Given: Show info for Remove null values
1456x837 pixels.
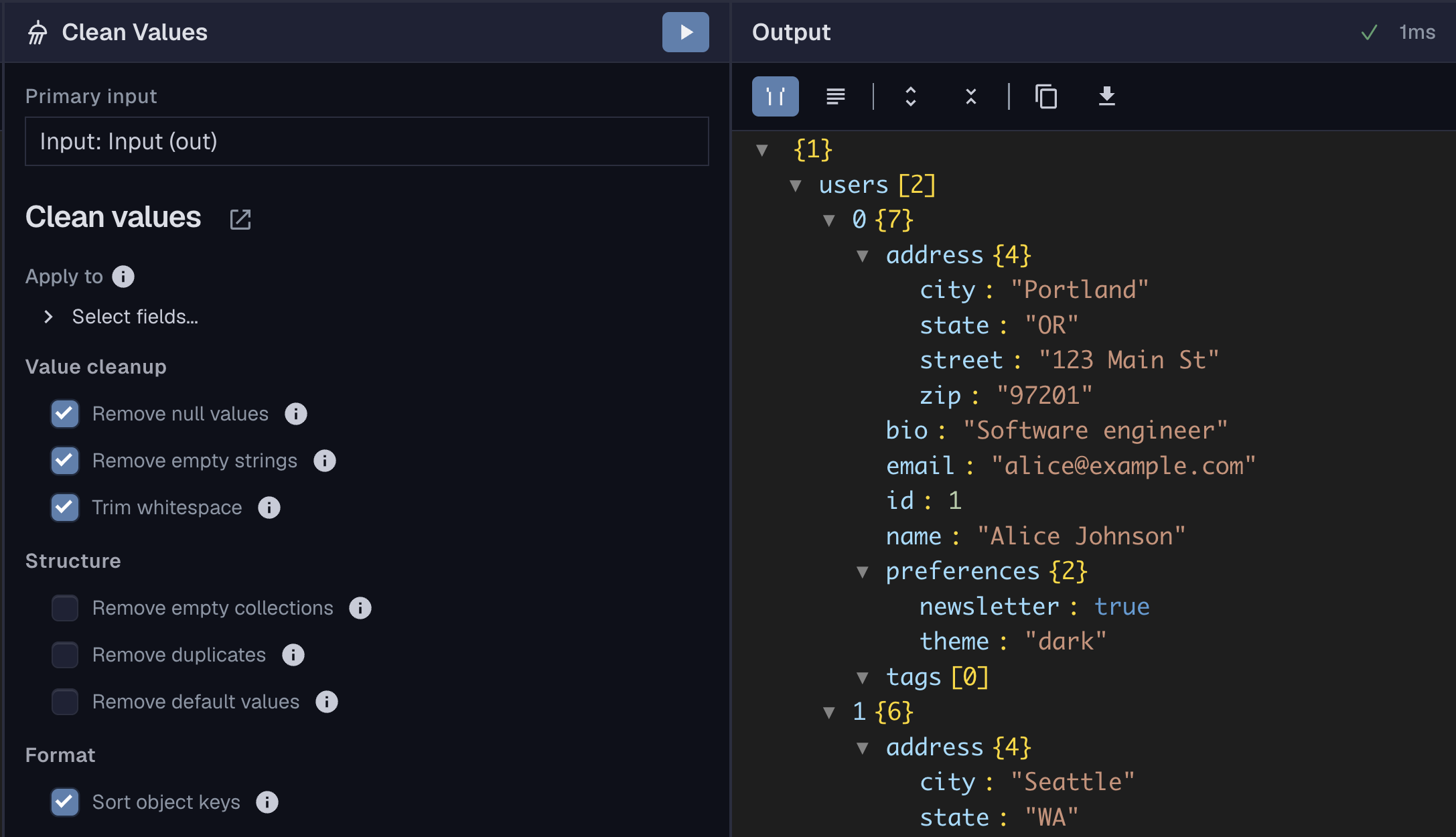Looking at the screenshot, I should [x=295, y=414].
